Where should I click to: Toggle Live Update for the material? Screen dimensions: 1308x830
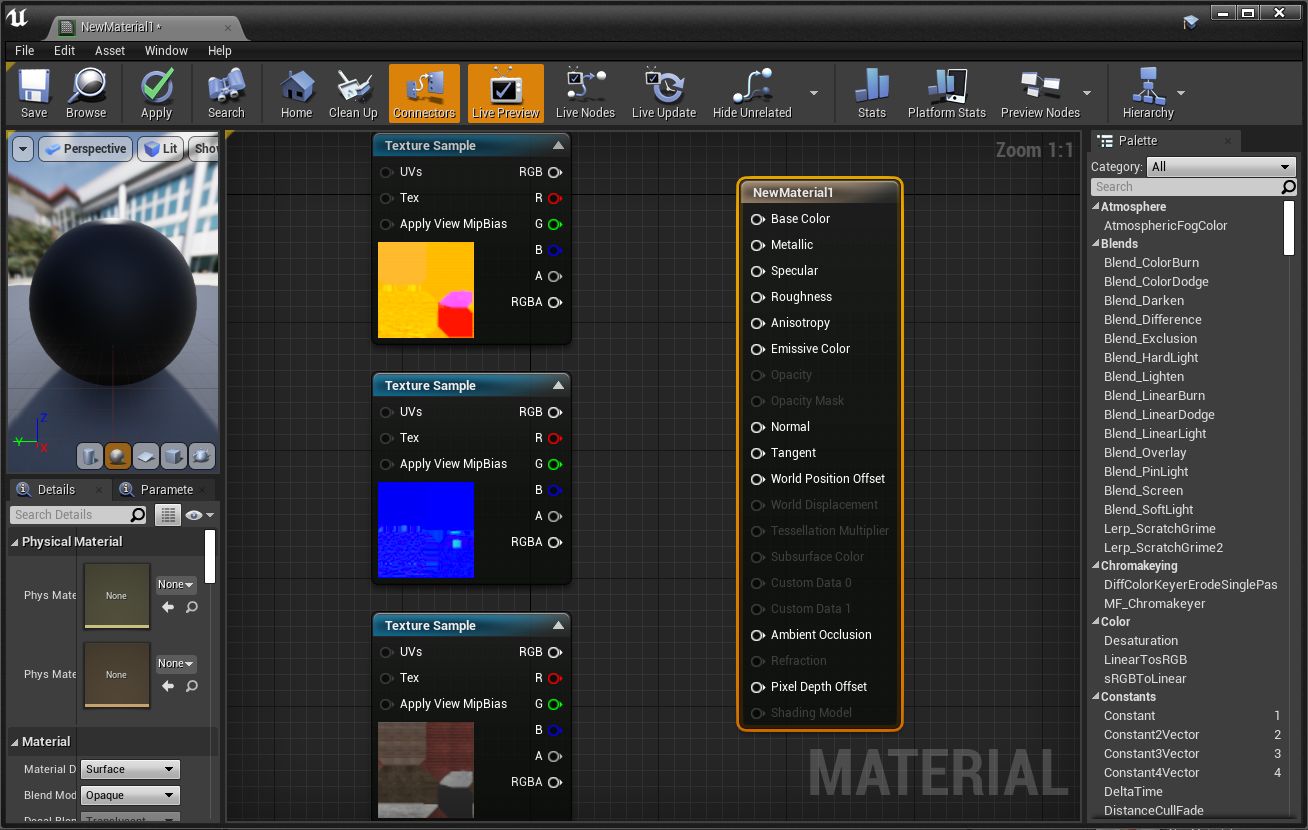(664, 93)
